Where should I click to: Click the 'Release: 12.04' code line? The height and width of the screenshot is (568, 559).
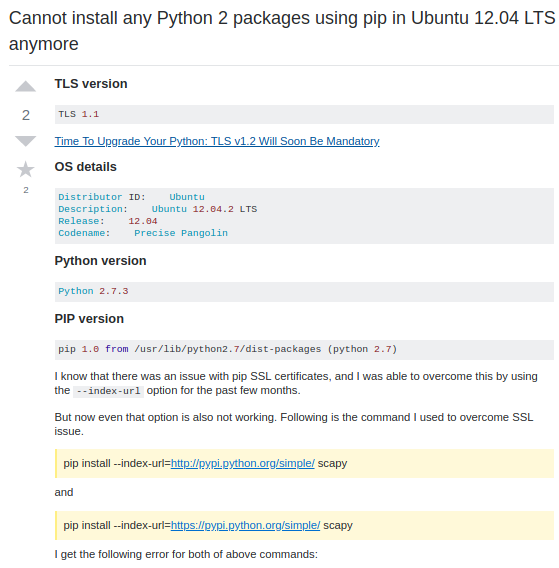[108, 221]
